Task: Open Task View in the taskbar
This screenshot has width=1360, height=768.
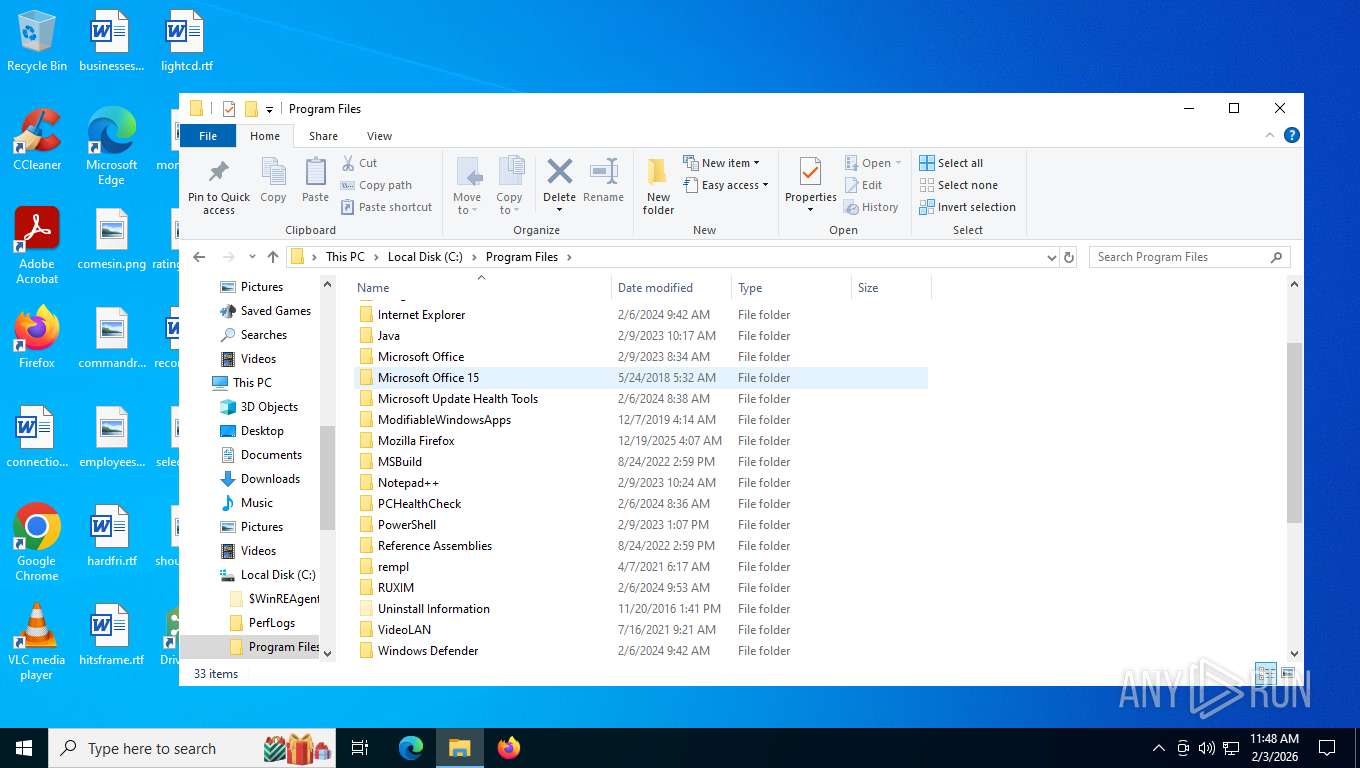Action: click(360, 748)
